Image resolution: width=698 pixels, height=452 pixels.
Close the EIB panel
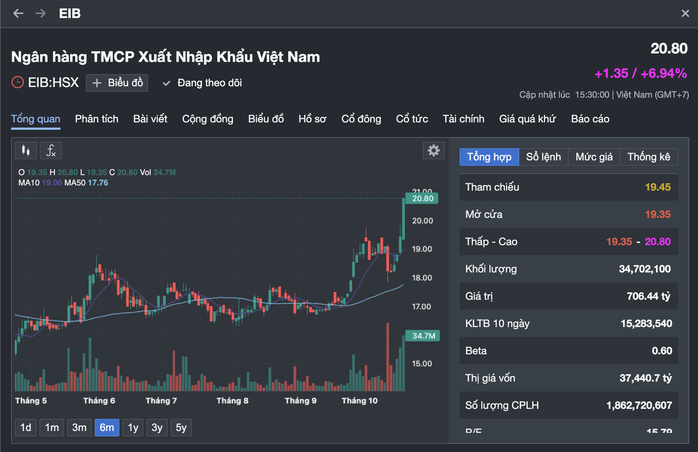click(x=685, y=13)
